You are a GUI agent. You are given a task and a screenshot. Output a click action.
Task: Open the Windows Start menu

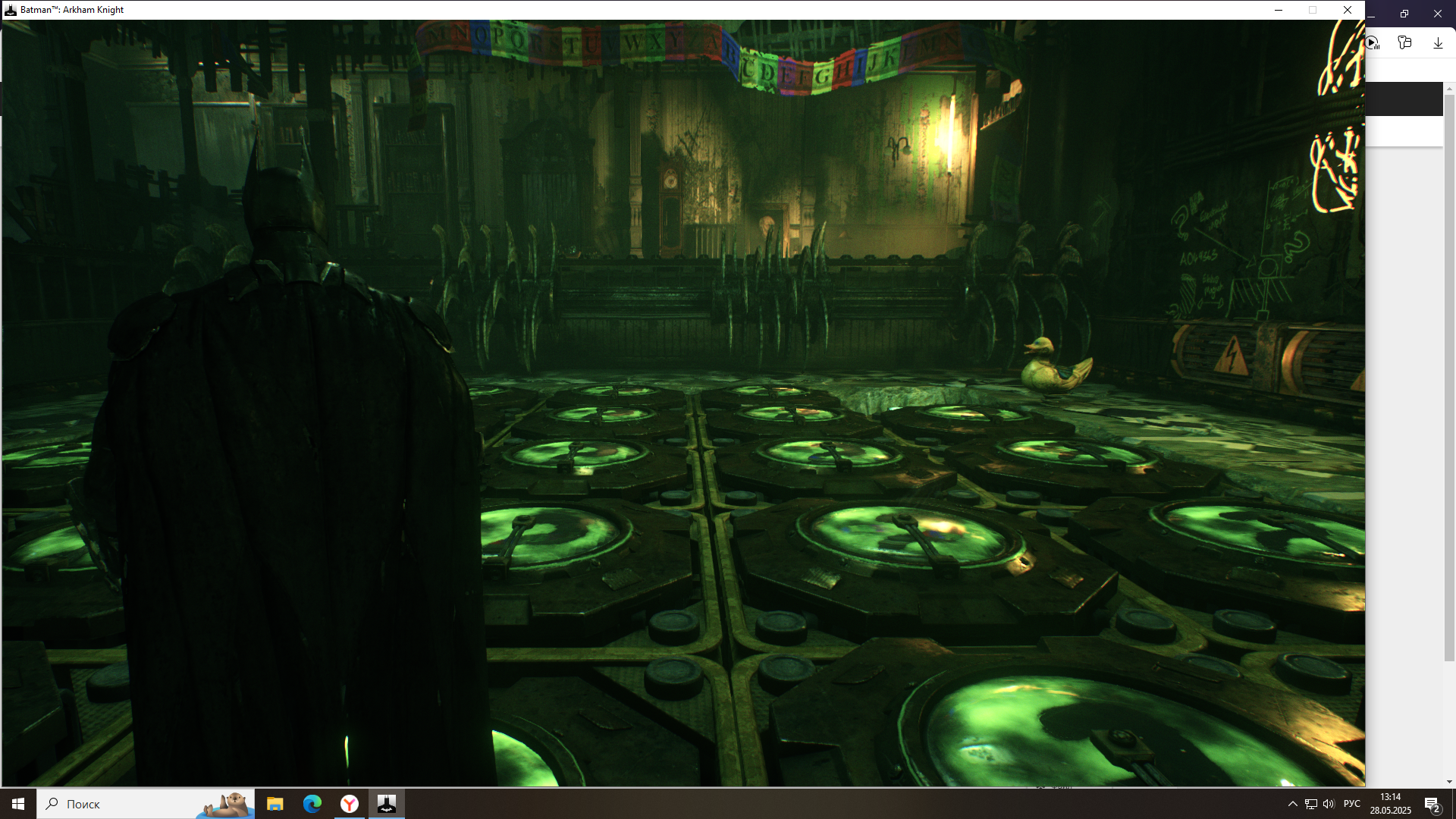click(x=18, y=804)
